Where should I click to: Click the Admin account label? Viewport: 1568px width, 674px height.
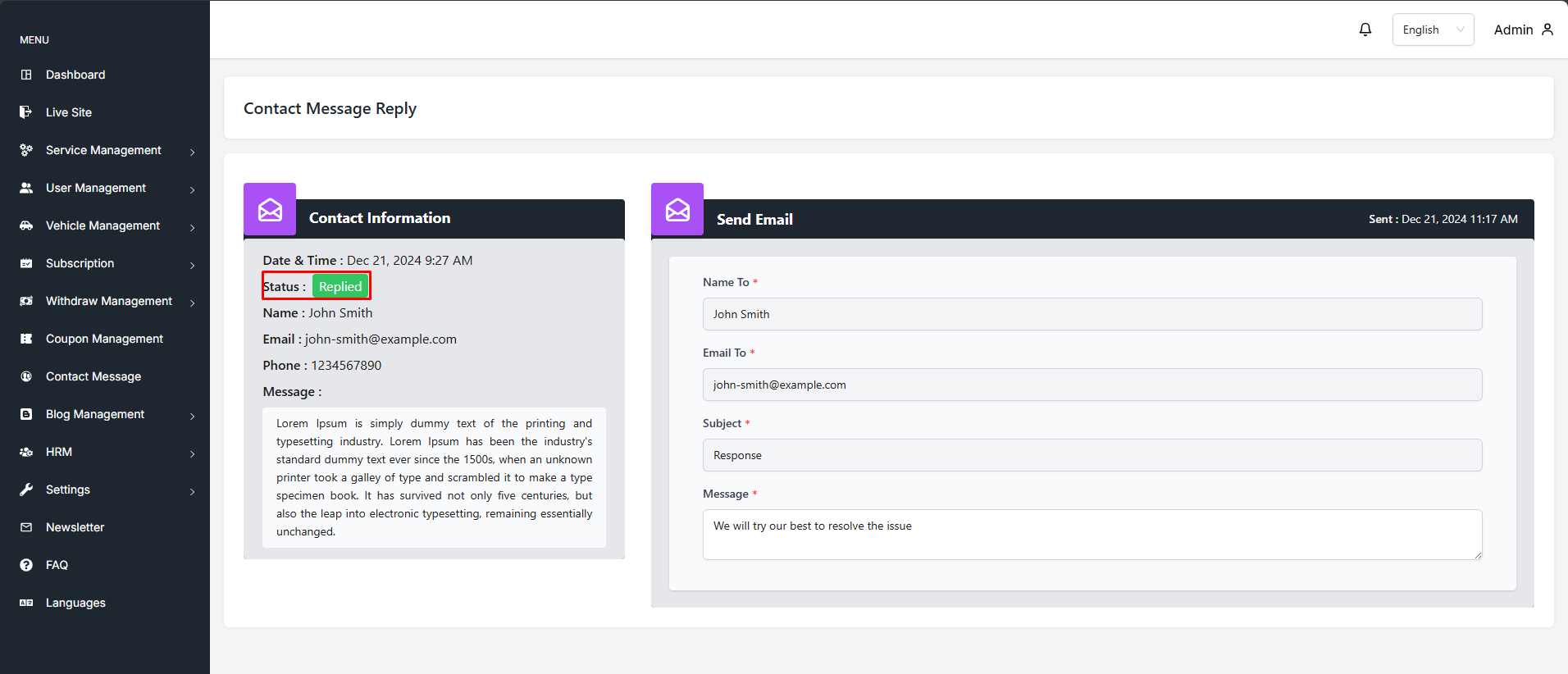(1513, 30)
